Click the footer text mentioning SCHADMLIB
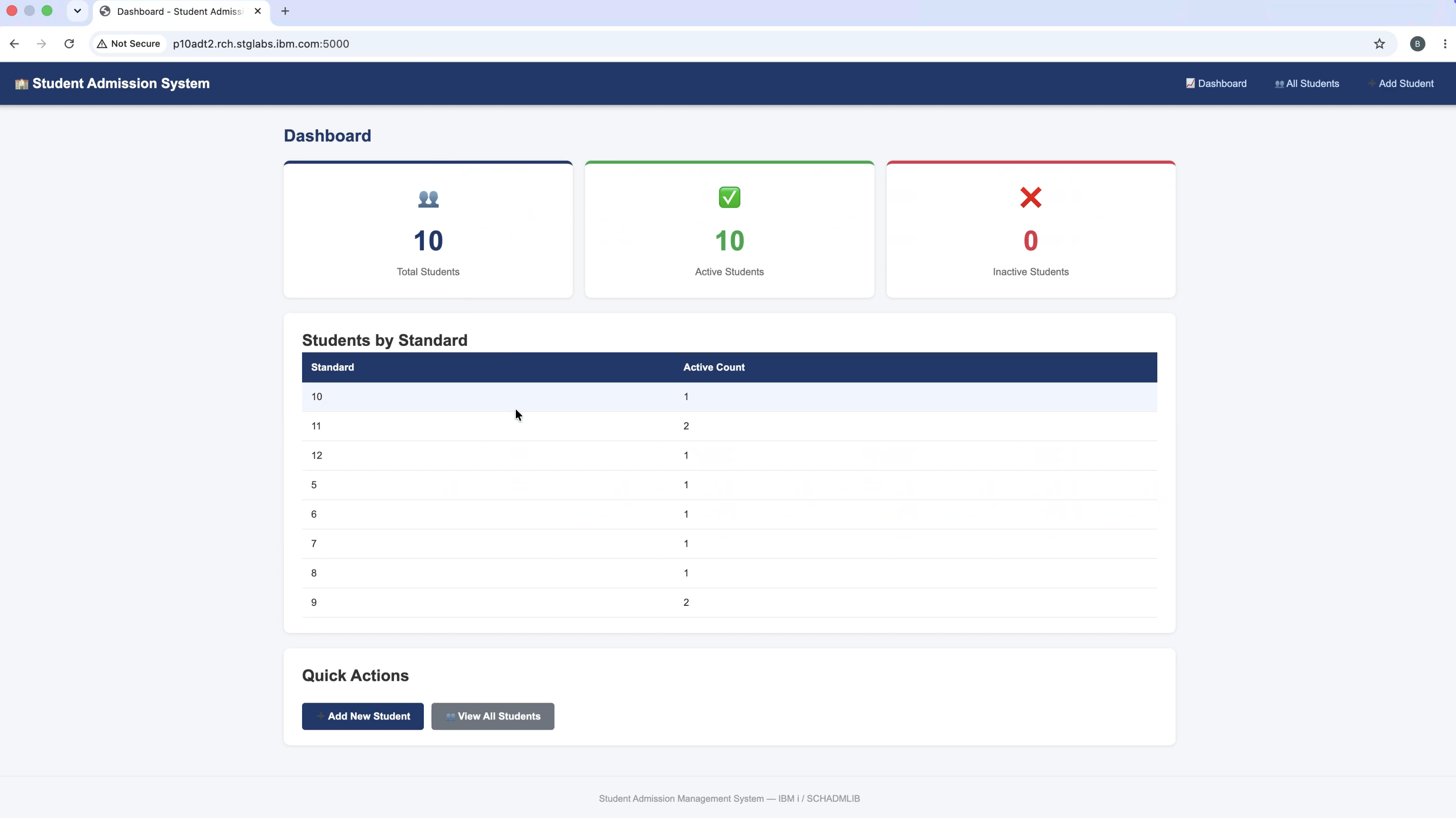 (729, 799)
